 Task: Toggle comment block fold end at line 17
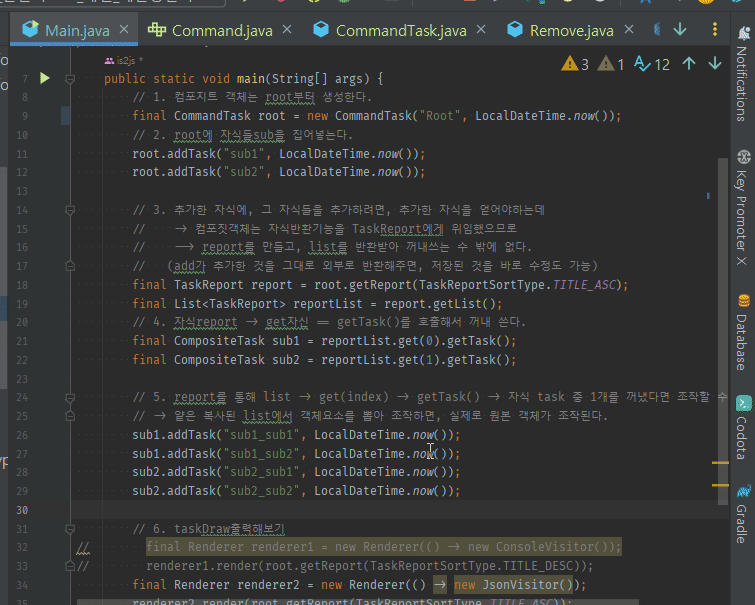tap(70, 266)
